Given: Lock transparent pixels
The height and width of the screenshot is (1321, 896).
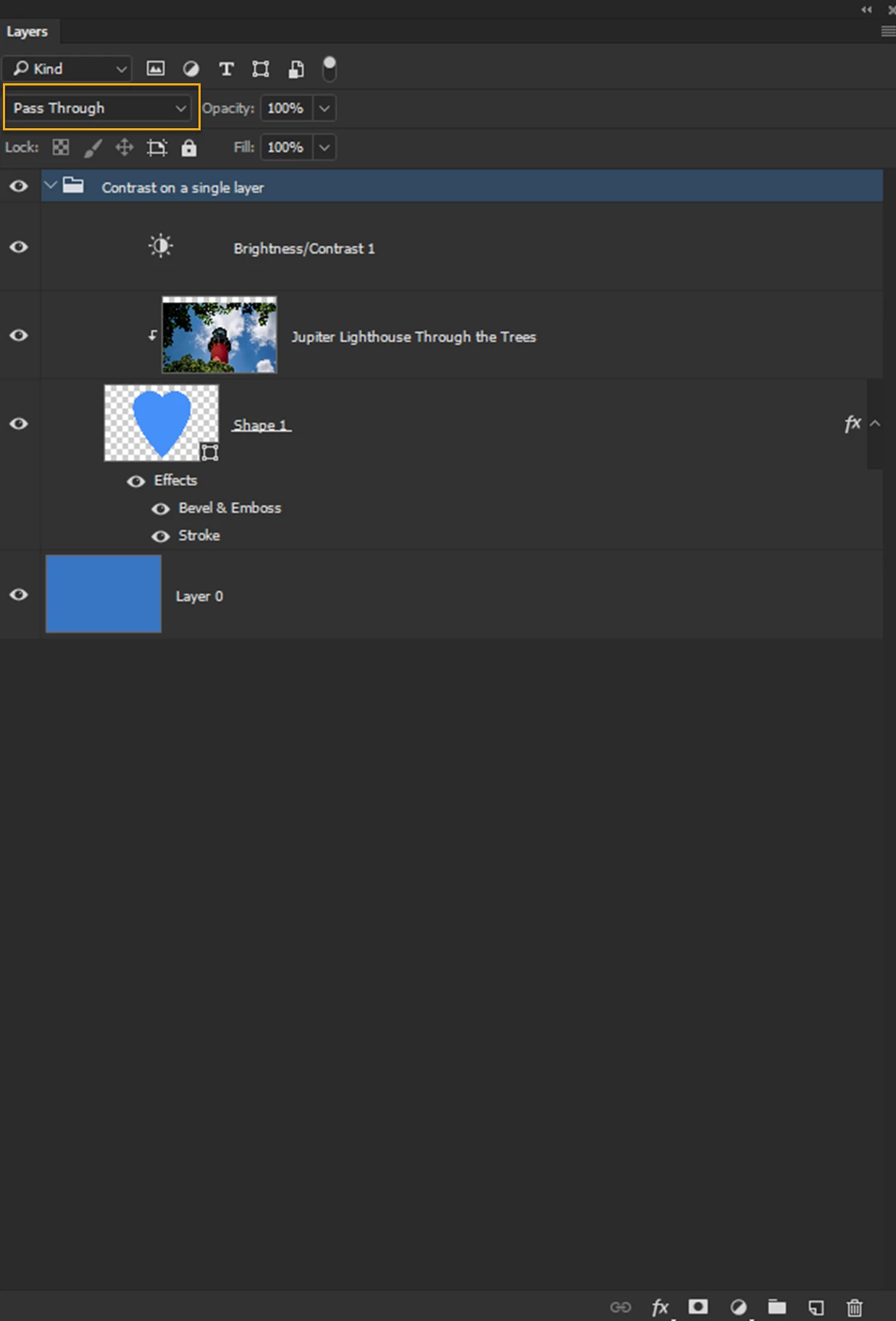Looking at the screenshot, I should 61,148.
